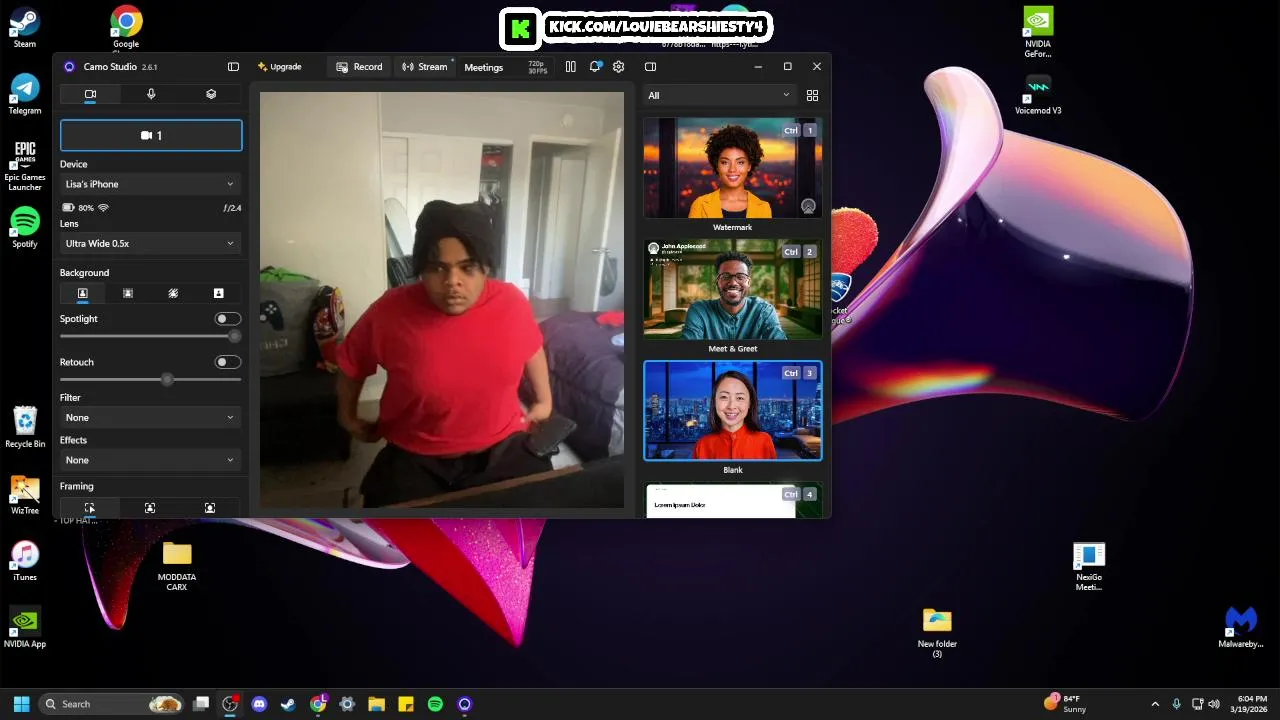Click the iPhone battery 80% indicator

pyautogui.click(x=78, y=208)
